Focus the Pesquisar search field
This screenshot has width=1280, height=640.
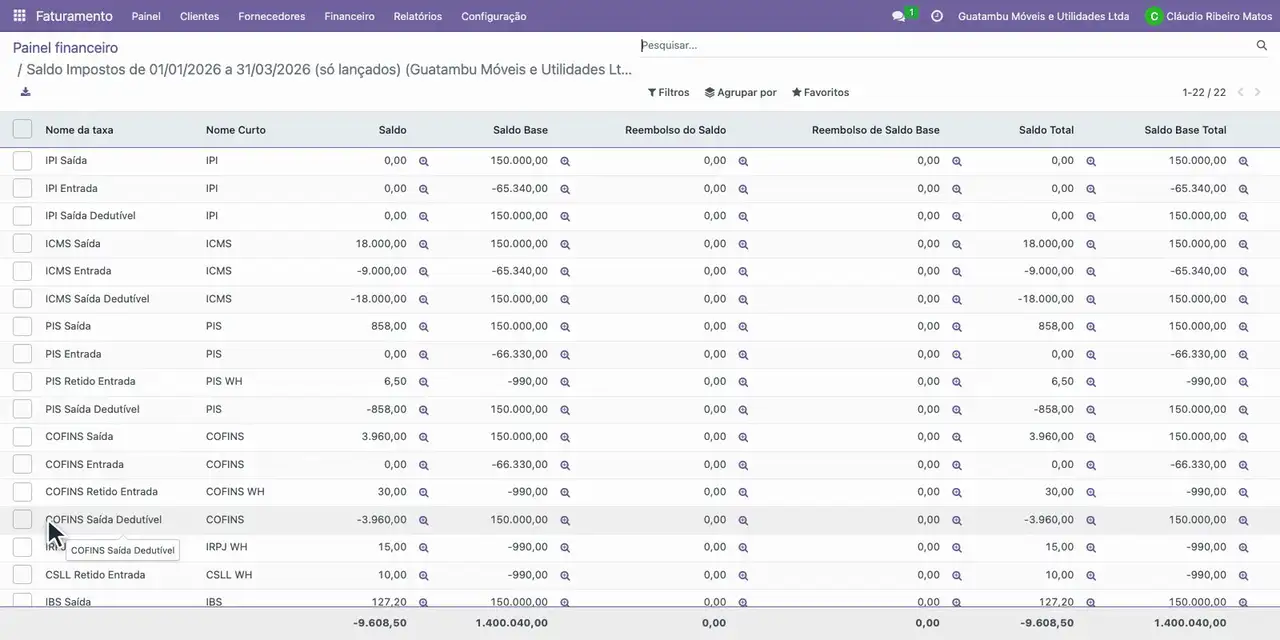click(x=945, y=45)
